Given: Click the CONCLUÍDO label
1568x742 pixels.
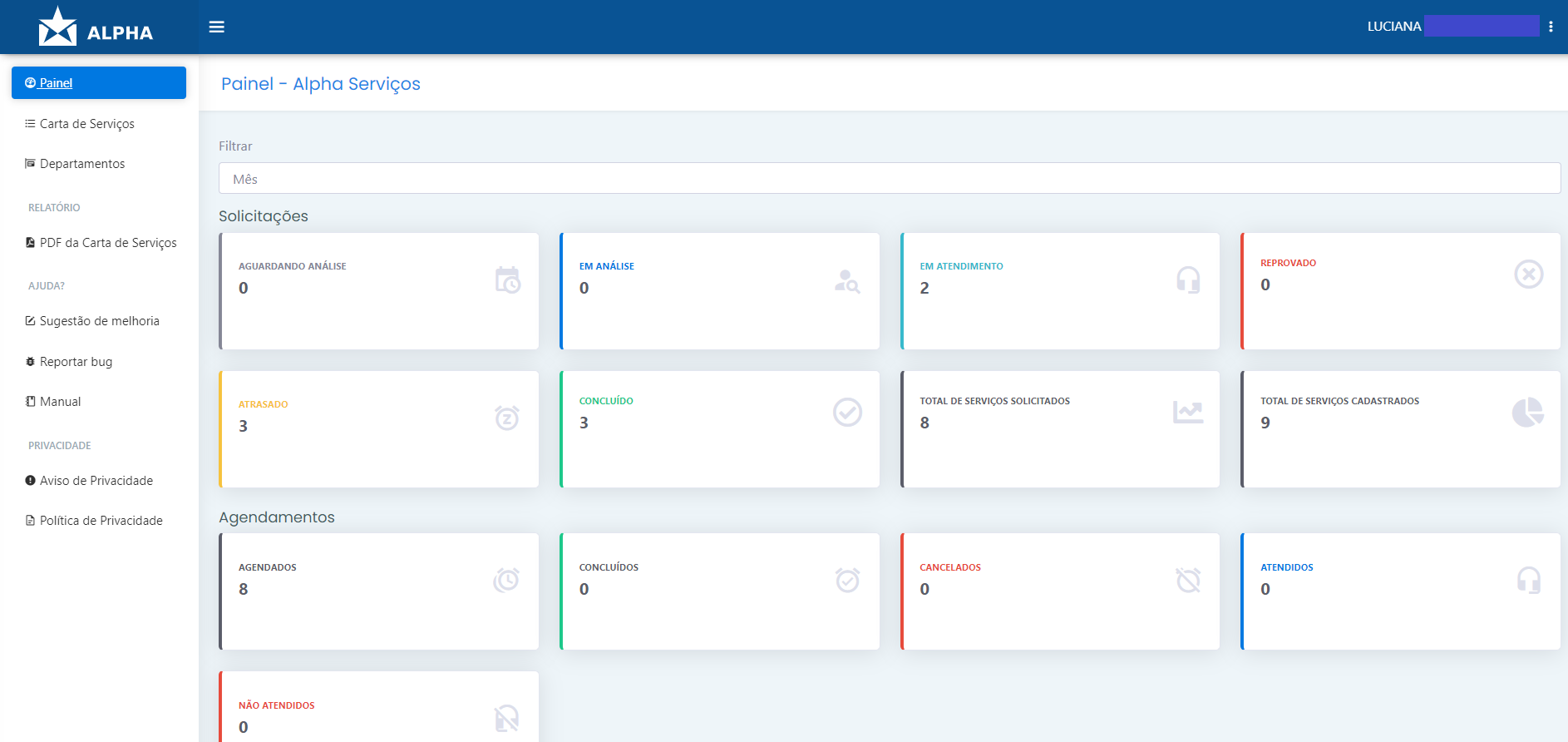Looking at the screenshot, I should [x=606, y=401].
